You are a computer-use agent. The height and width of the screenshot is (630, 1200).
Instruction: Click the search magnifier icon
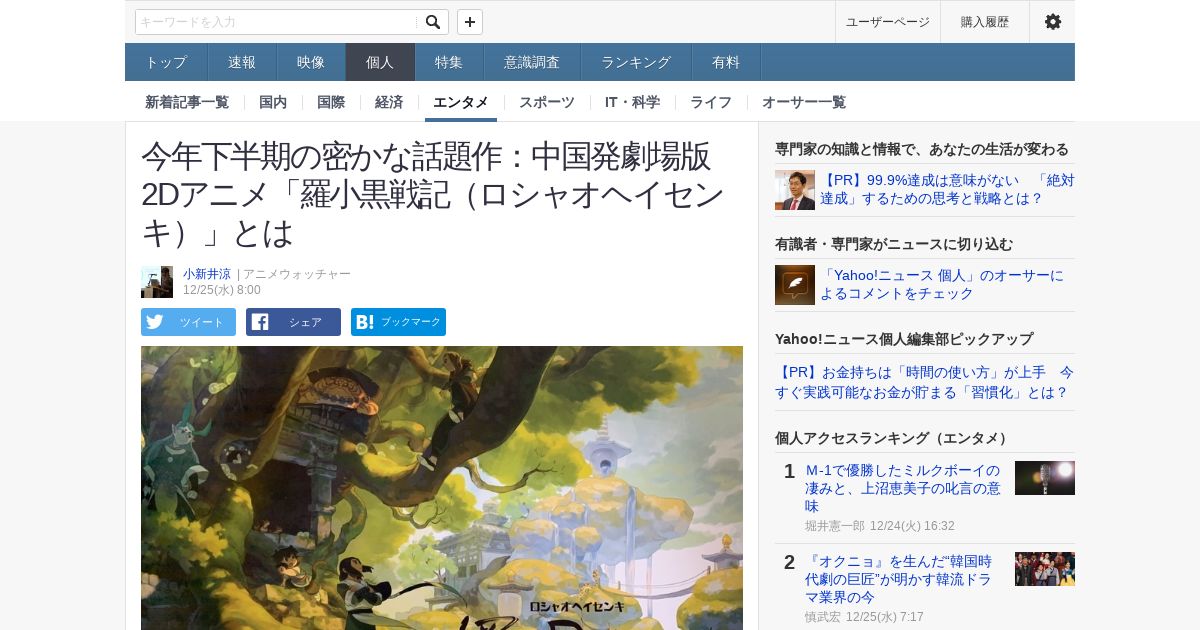tap(433, 22)
